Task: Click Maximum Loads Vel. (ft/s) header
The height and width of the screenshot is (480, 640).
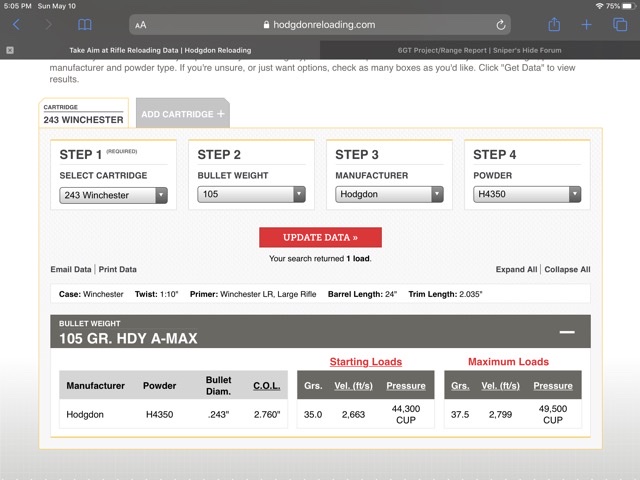Action: pos(500,386)
